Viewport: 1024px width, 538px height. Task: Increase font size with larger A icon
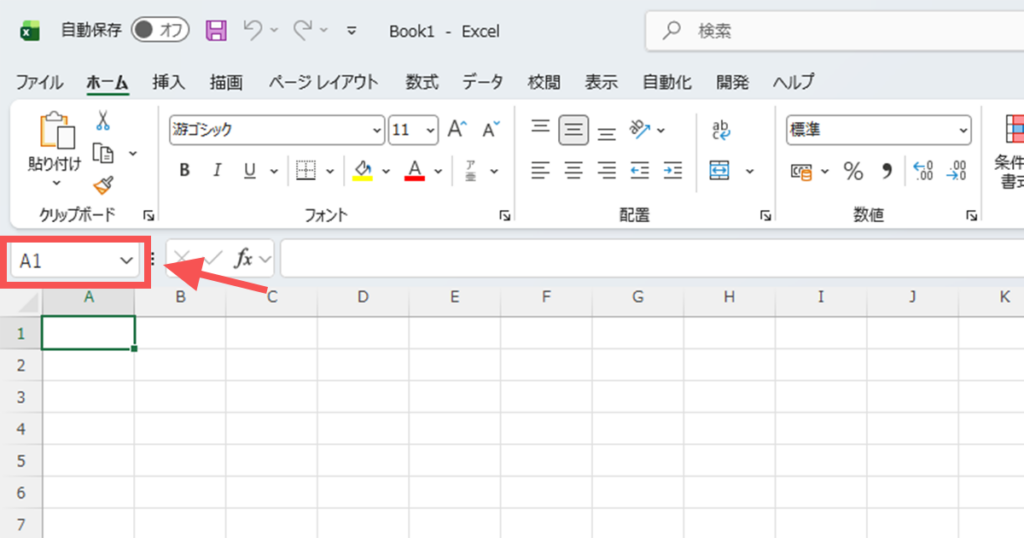[457, 129]
